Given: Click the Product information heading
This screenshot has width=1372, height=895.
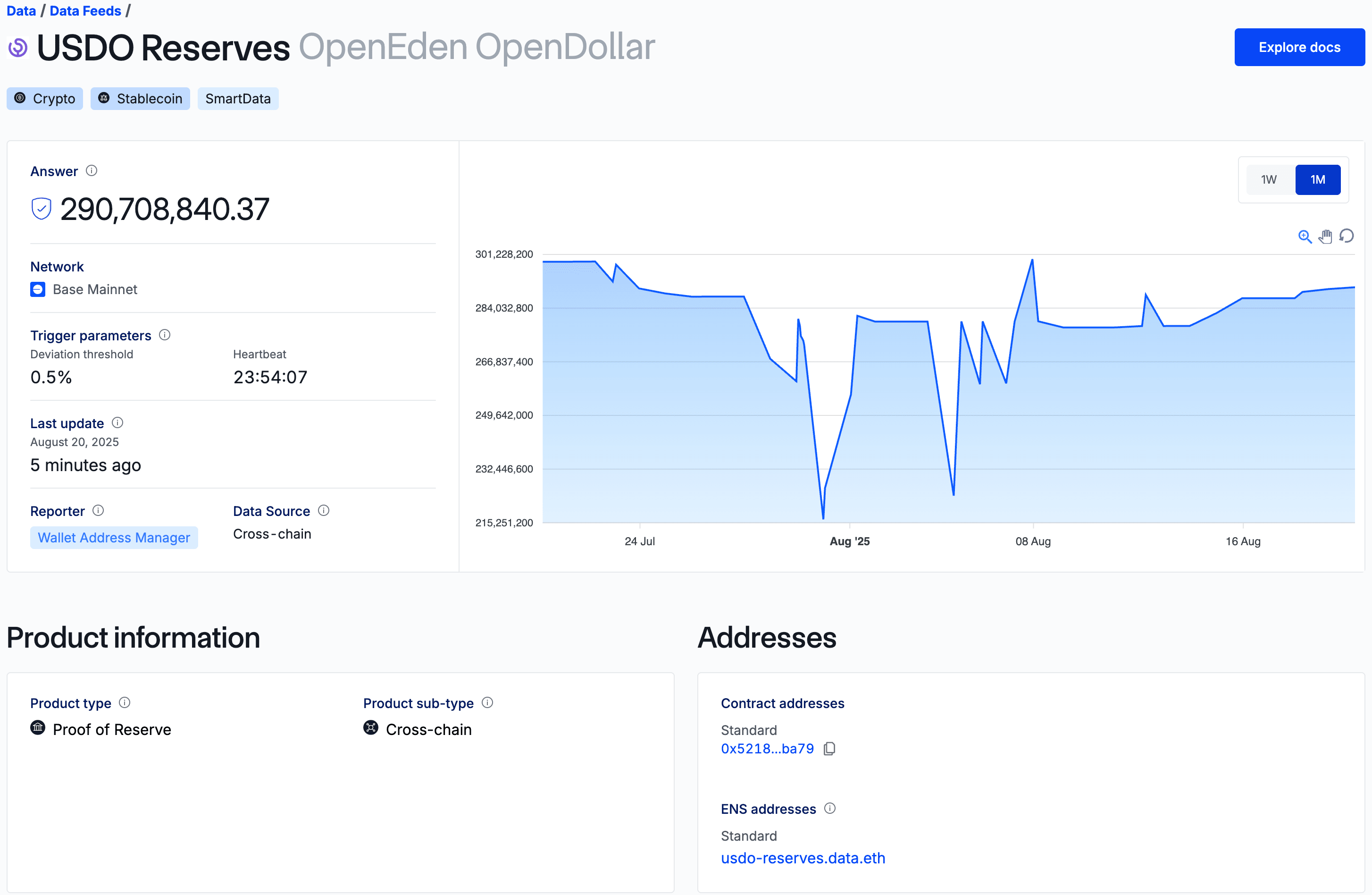Looking at the screenshot, I should [134, 638].
